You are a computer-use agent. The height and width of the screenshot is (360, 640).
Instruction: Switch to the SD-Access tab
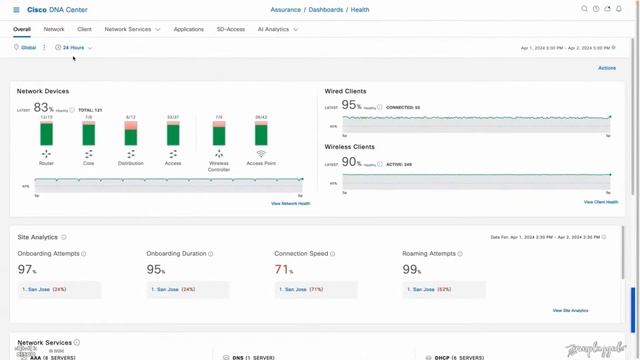[231, 29]
